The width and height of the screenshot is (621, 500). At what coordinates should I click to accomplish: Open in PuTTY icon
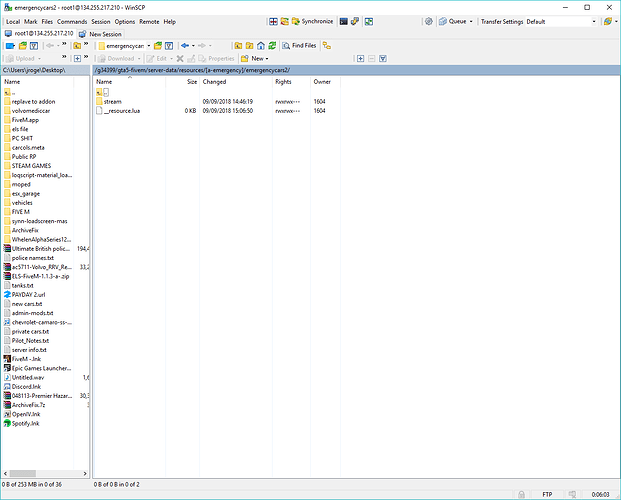pyautogui.click(x=355, y=22)
